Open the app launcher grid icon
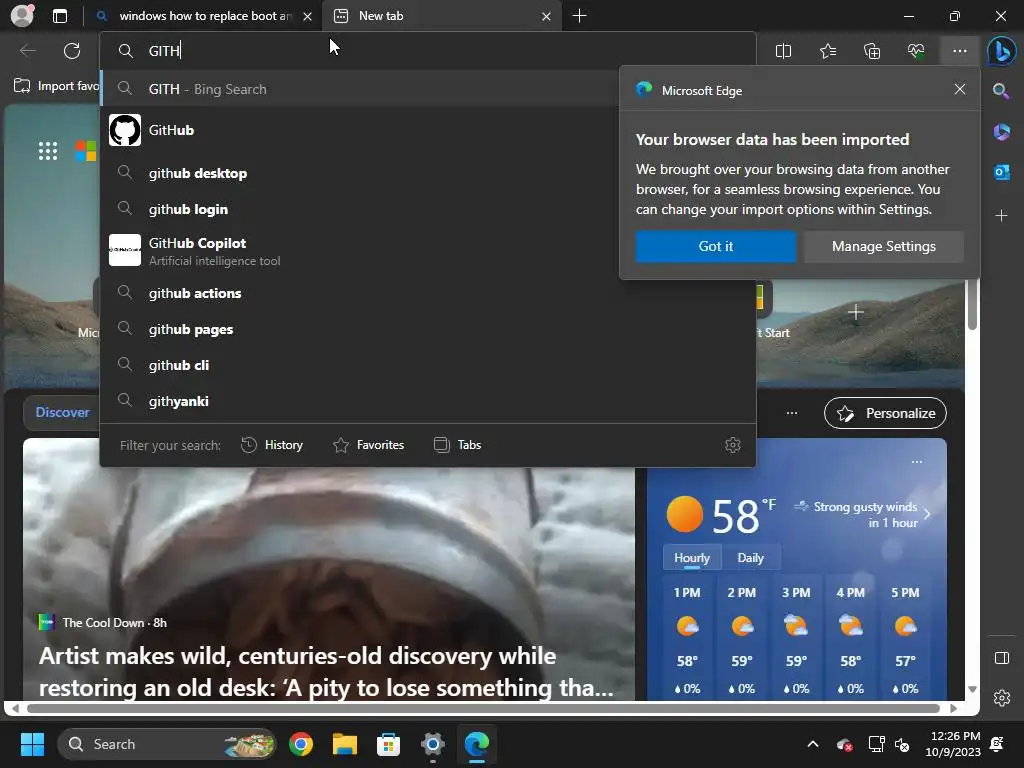Screen dimensions: 1024x768 (48, 151)
